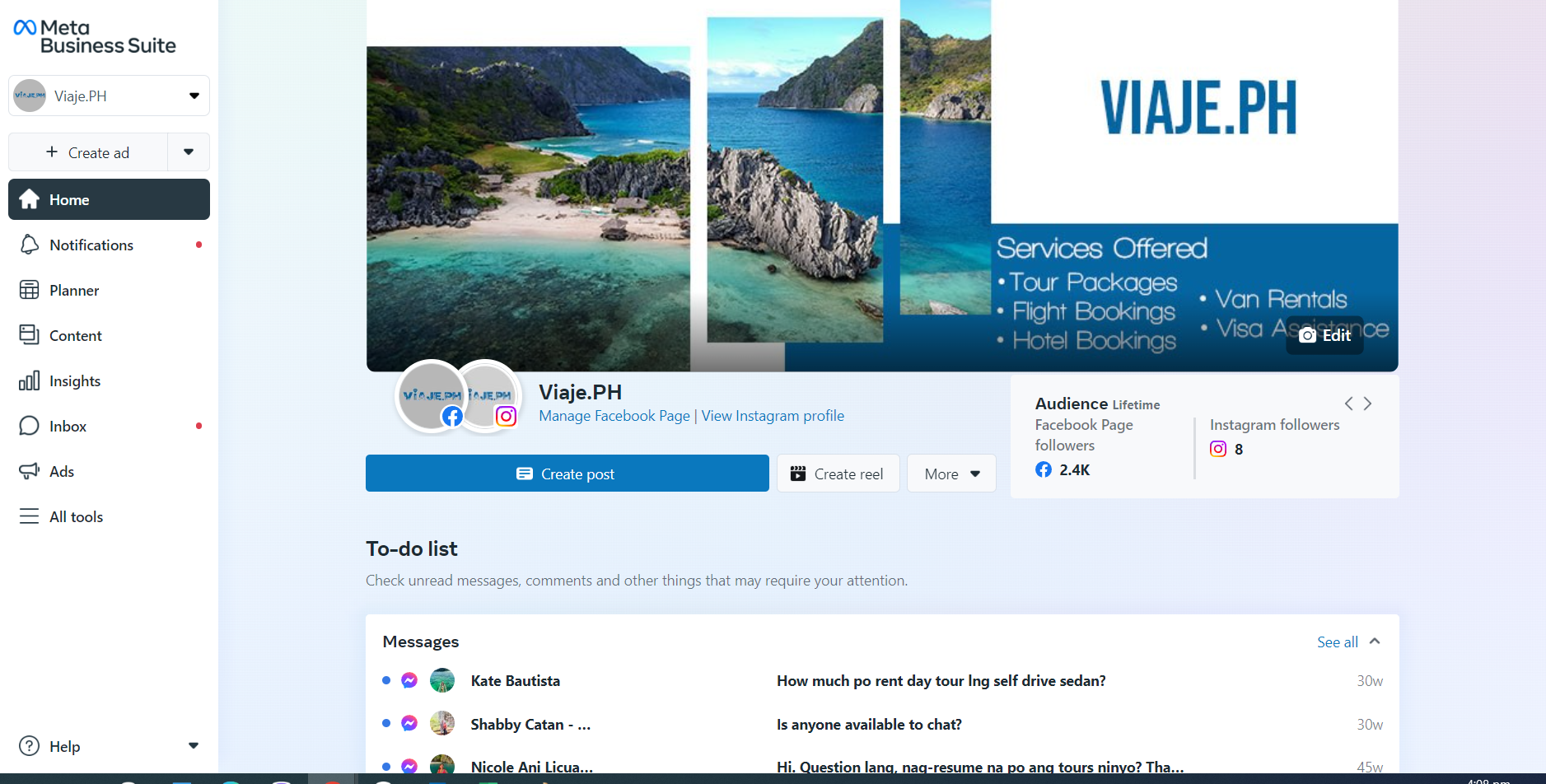Image resolution: width=1546 pixels, height=784 pixels.
Task: Click the Facebook profile picture avatar
Action: point(431,396)
